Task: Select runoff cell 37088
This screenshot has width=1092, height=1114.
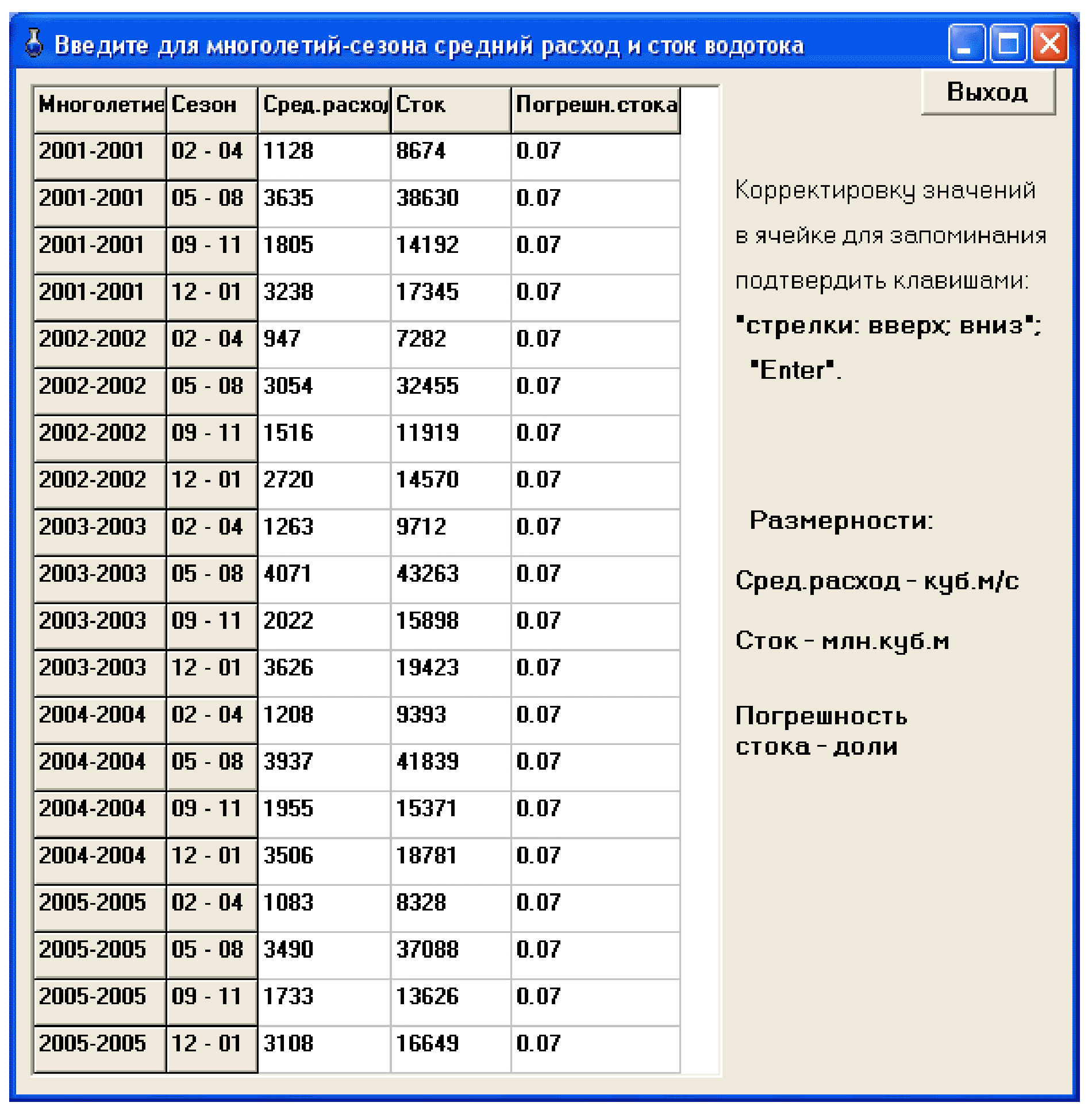Action: point(451,955)
